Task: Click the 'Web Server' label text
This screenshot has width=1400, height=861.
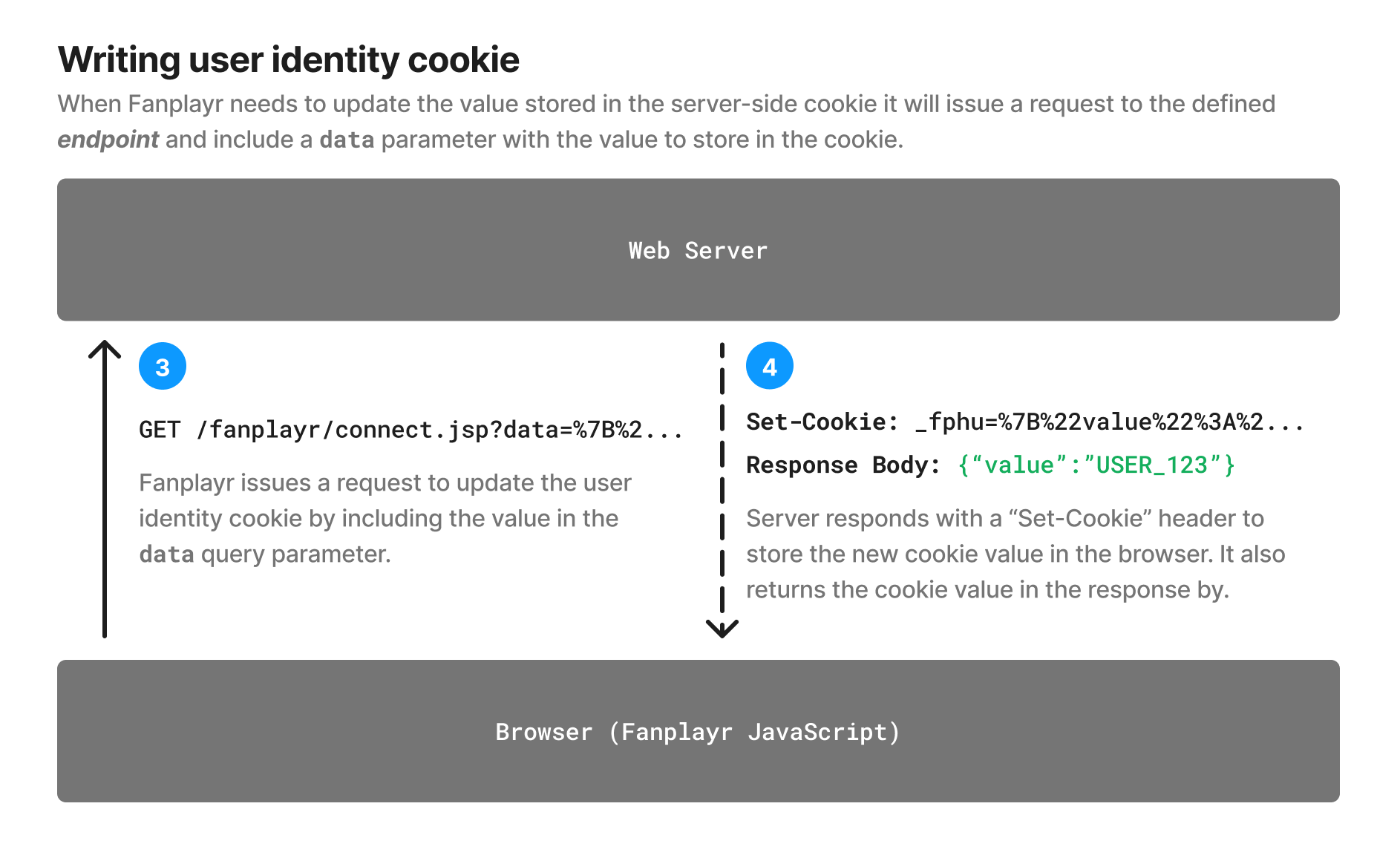Action: 699,250
